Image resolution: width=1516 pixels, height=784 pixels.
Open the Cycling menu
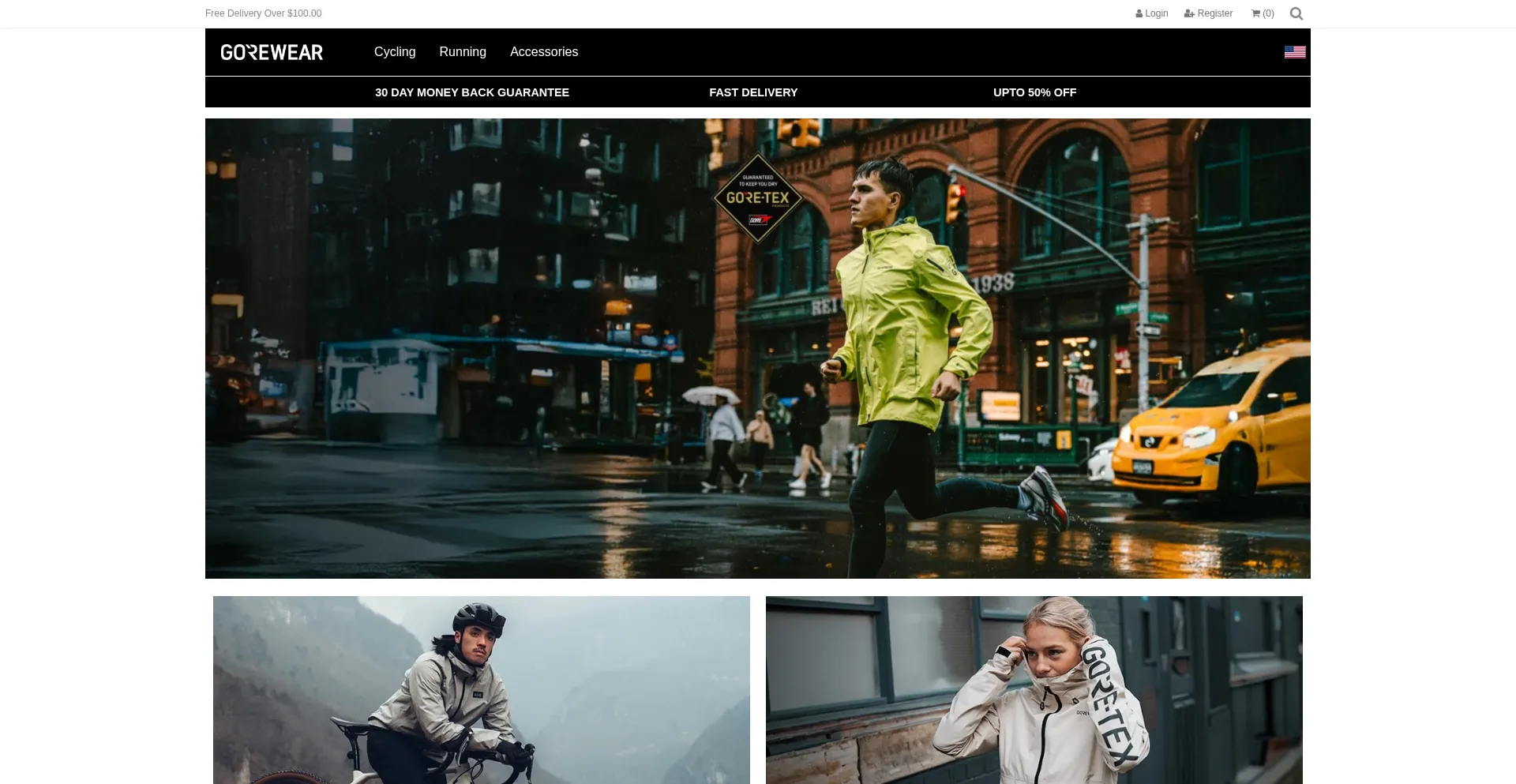(x=395, y=52)
